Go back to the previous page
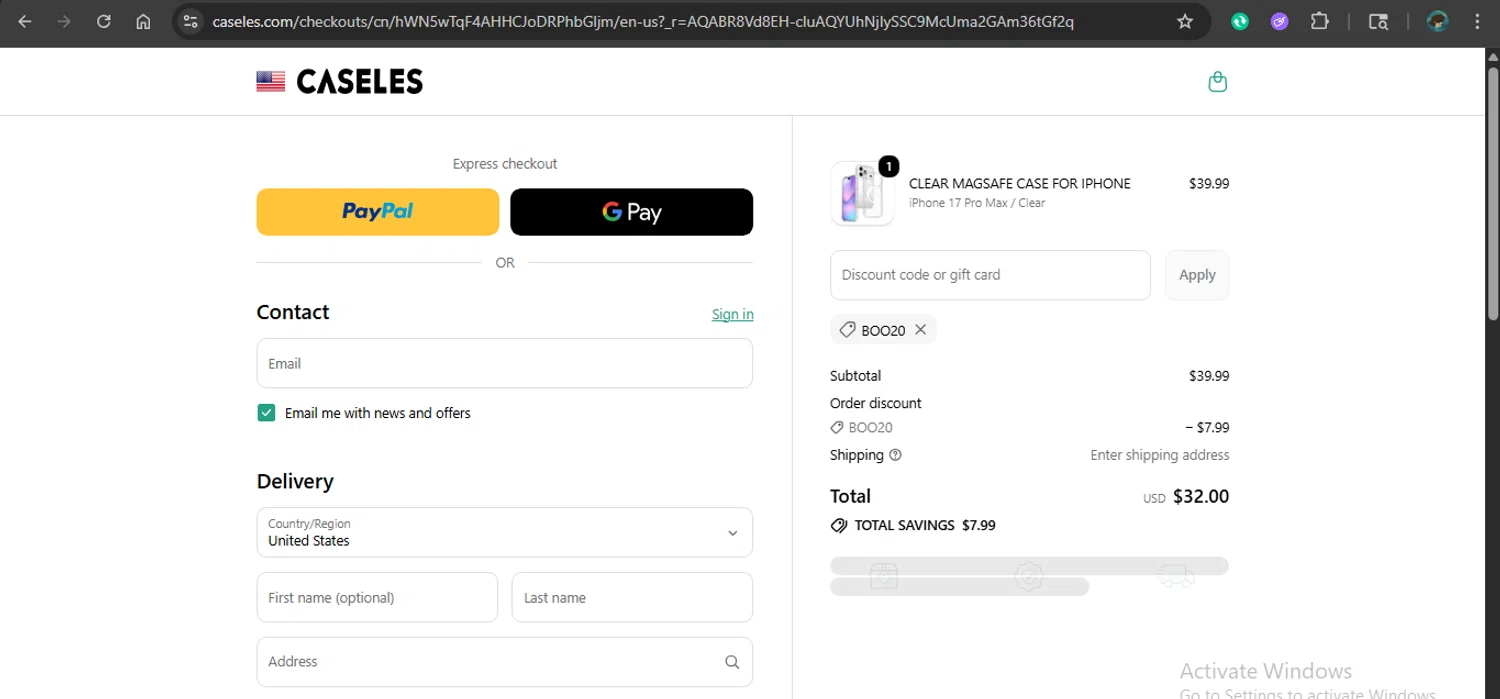 point(25,21)
